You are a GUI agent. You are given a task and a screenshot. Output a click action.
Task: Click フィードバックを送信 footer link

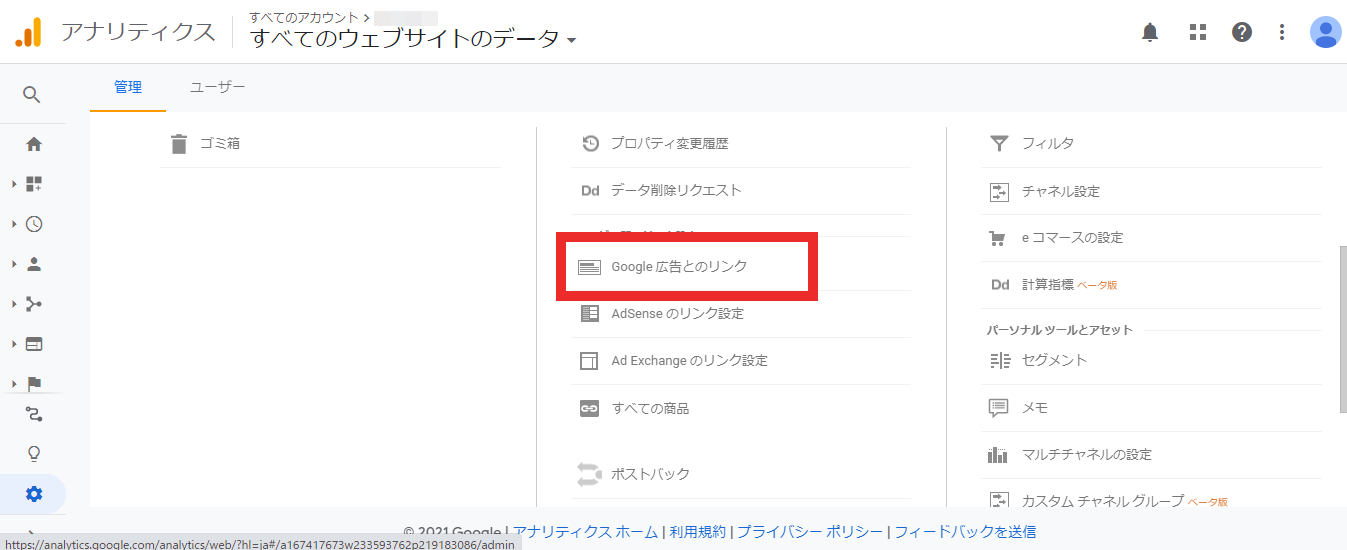click(965, 532)
